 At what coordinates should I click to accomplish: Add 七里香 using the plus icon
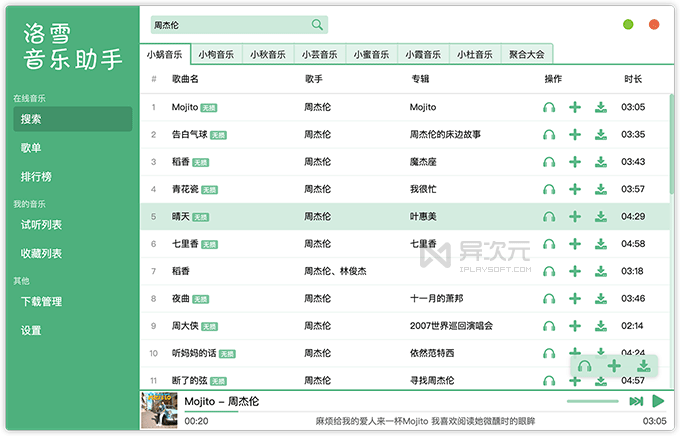pos(575,243)
